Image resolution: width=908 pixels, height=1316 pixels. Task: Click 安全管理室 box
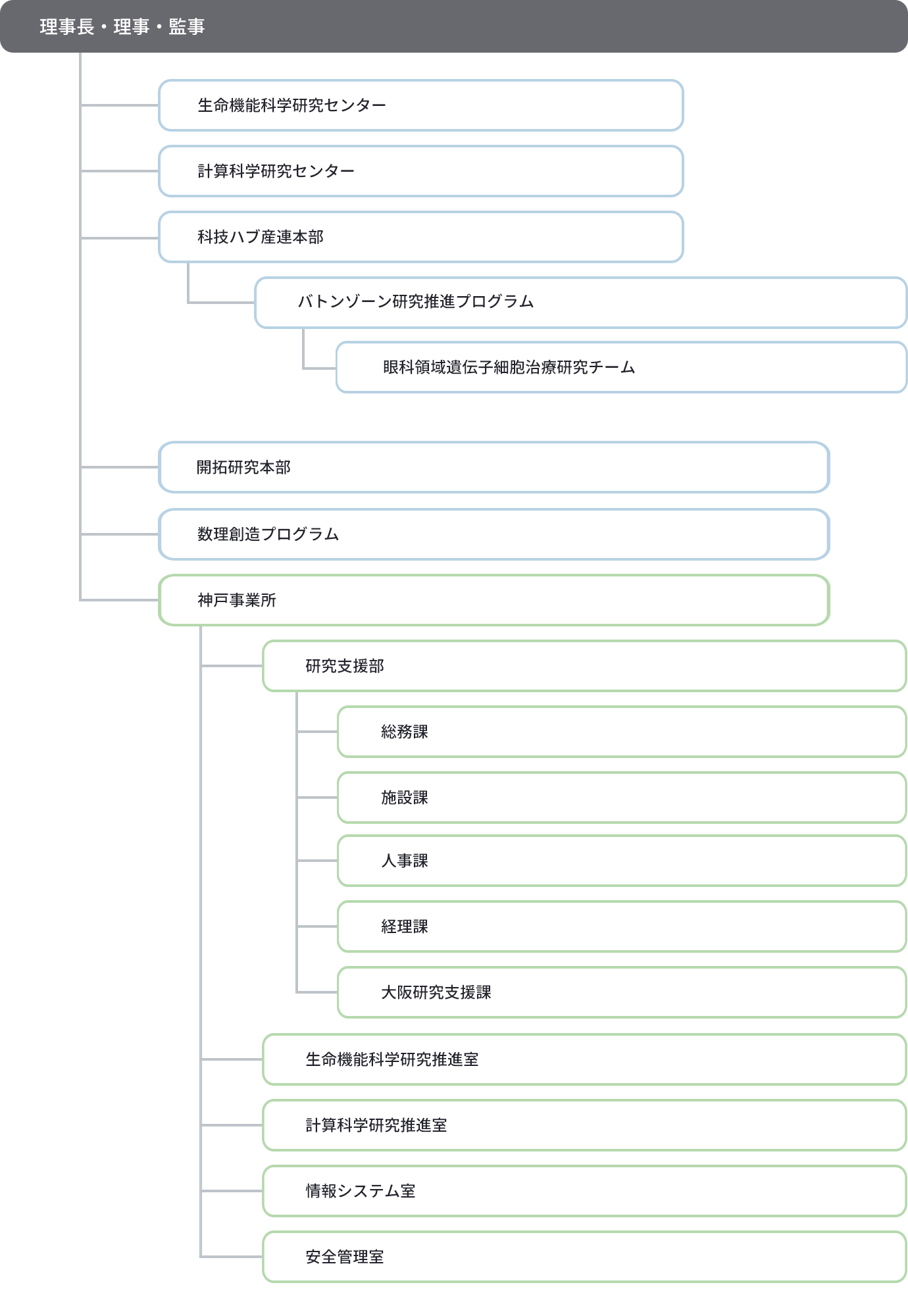(x=585, y=1257)
